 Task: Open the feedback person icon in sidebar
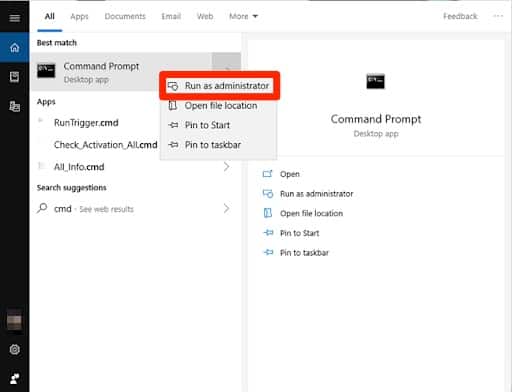pos(14,378)
